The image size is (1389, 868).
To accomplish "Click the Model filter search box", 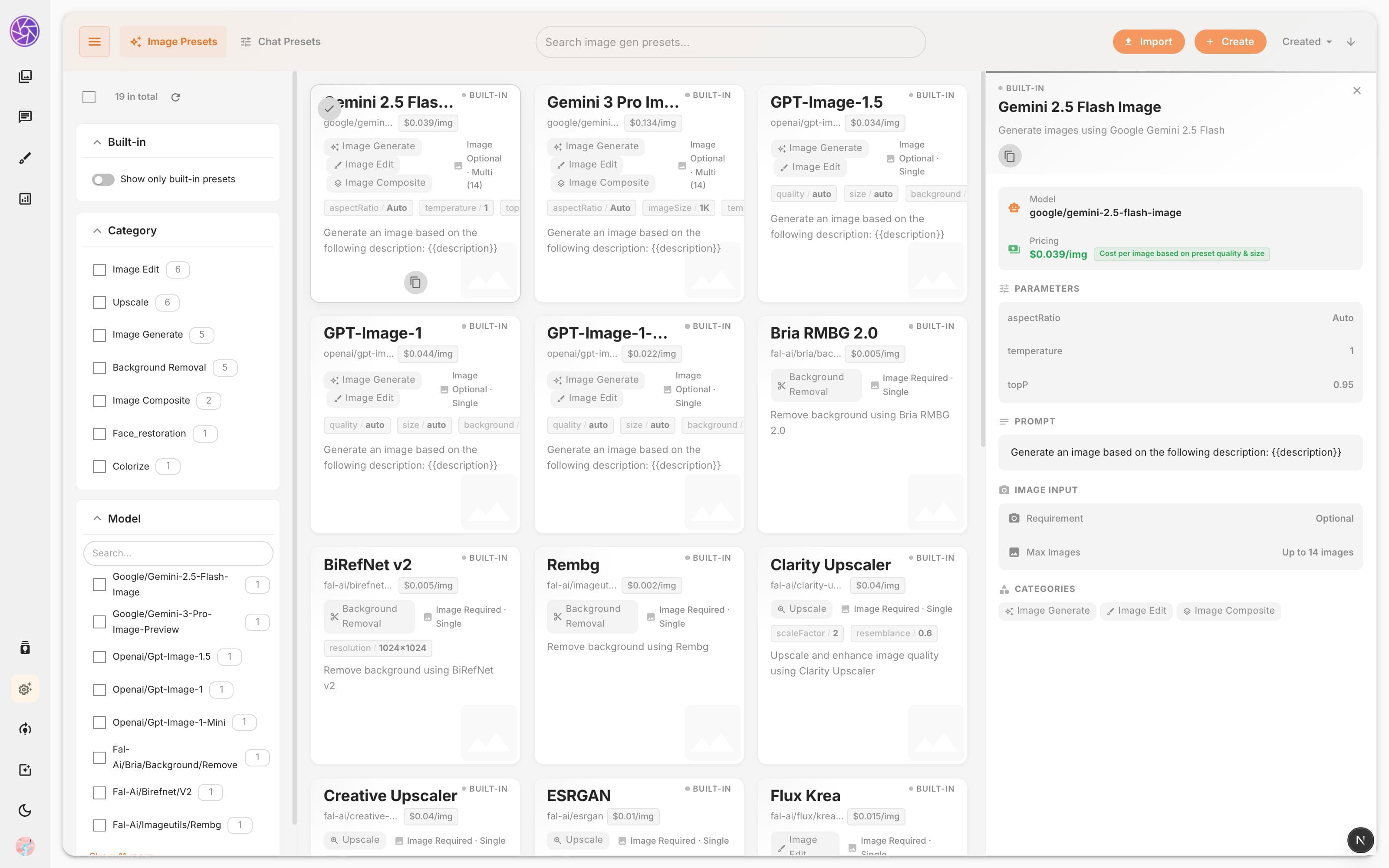I will tap(178, 553).
